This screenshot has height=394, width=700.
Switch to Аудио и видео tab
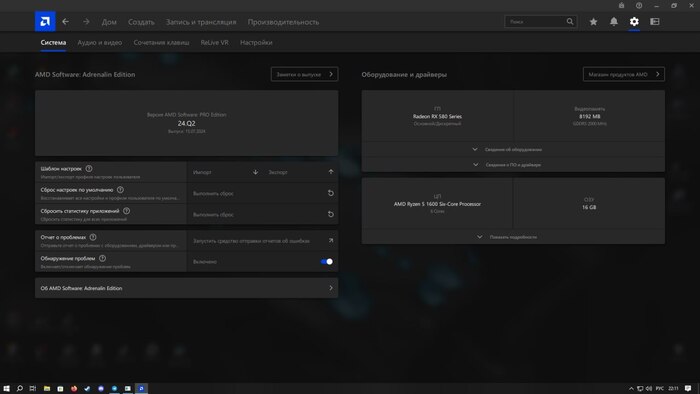pos(100,42)
